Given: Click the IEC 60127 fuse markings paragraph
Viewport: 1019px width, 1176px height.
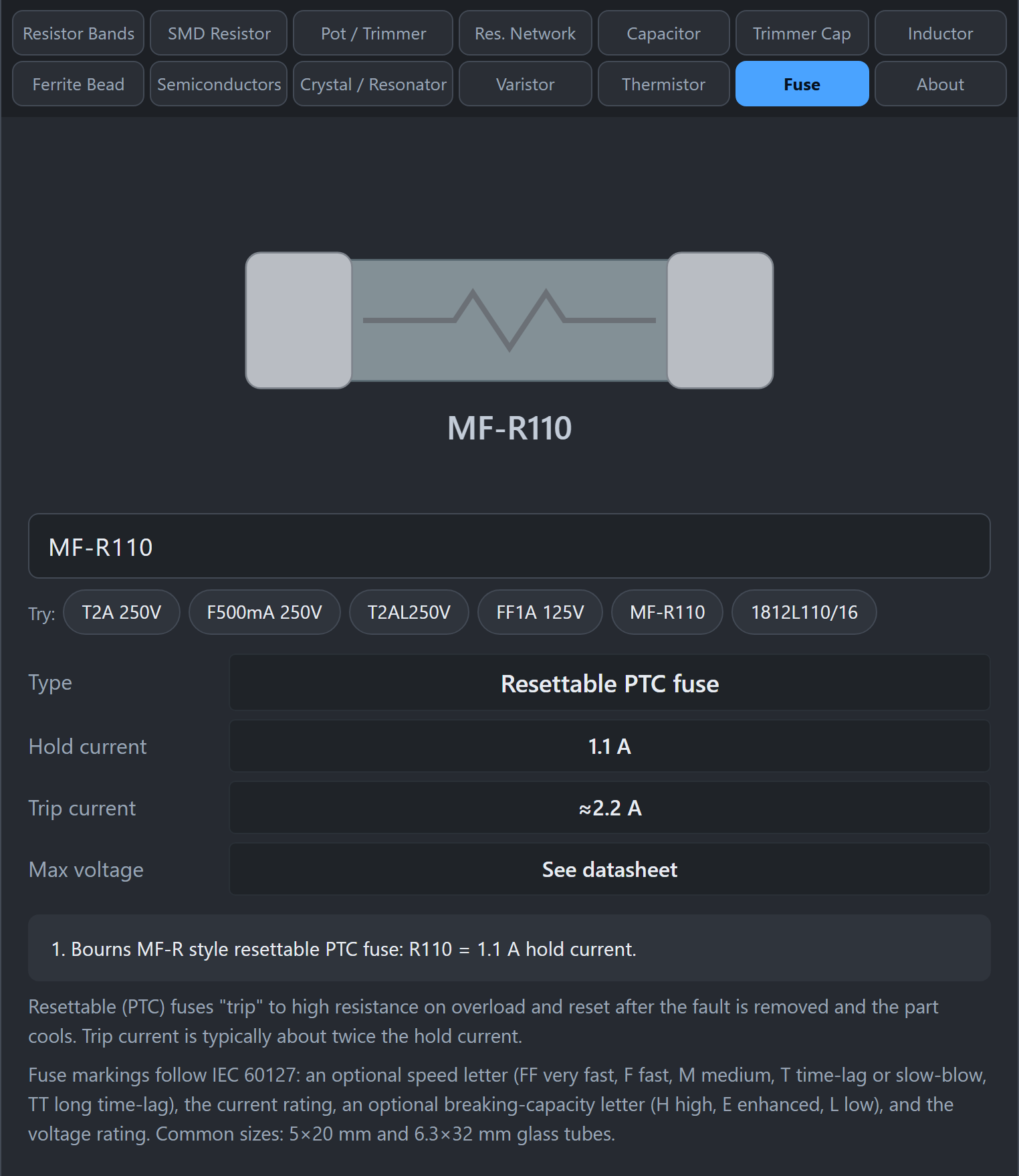Looking at the screenshot, I should [x=507, y=1104].
